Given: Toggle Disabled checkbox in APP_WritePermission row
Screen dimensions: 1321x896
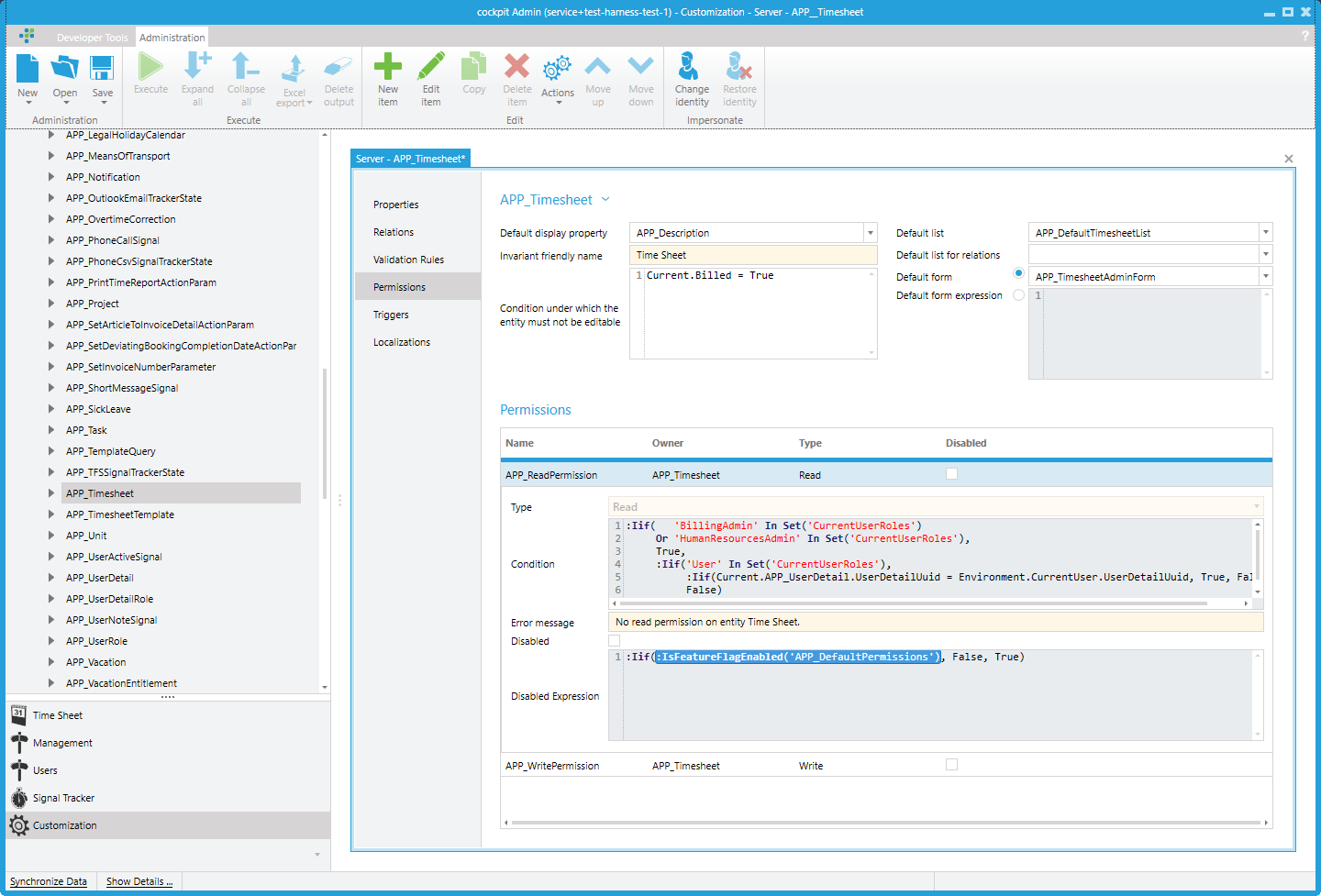Looking at the screenshot, I should 951,765.
